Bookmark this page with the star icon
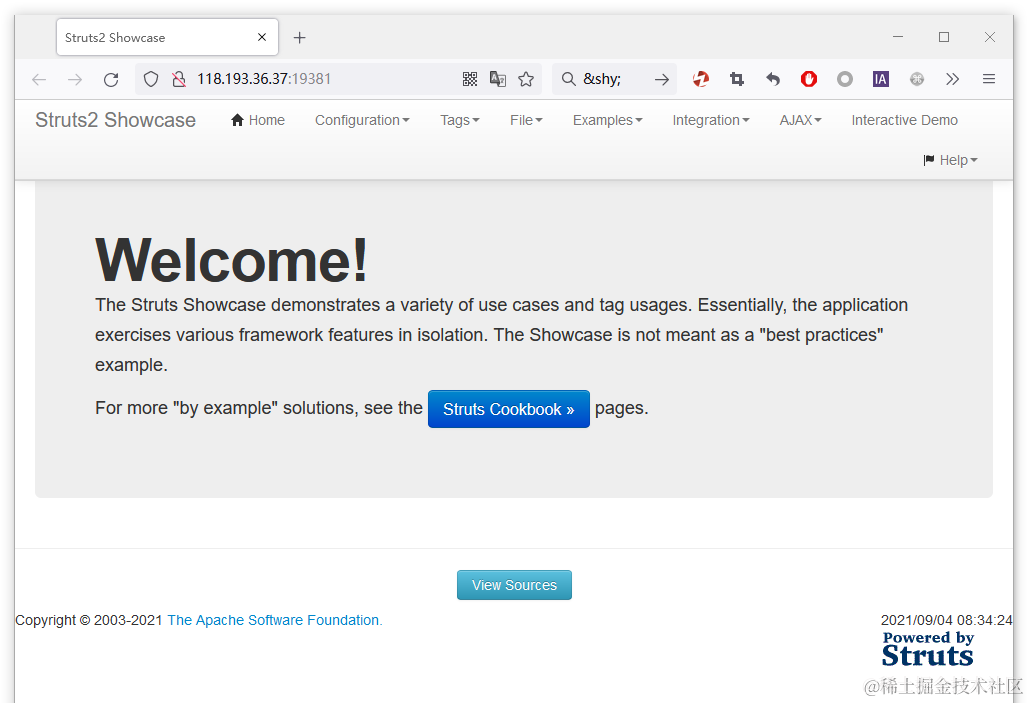This screenshot has height=703, width=1030. (x=526, y=79)
